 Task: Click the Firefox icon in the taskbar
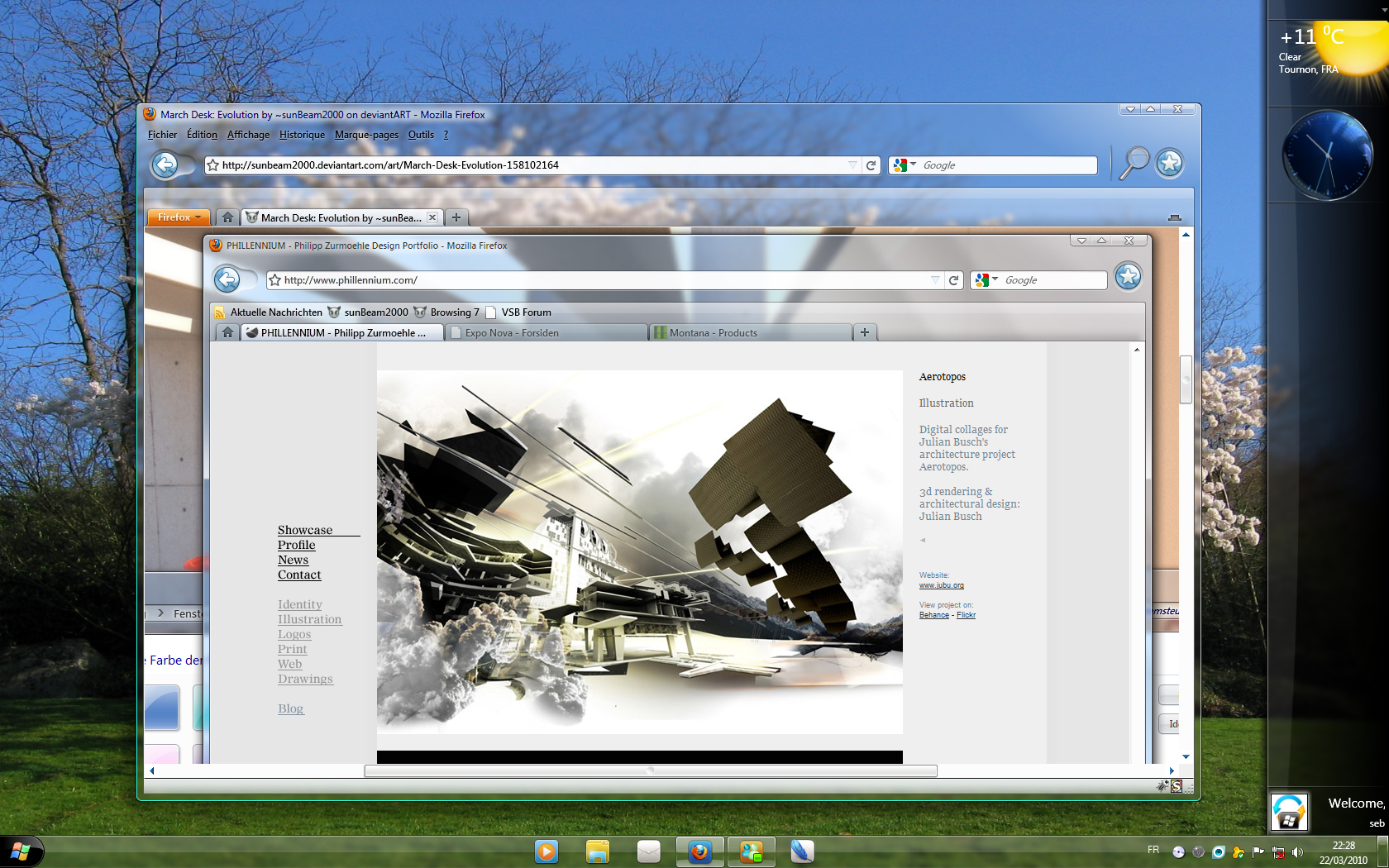click(x=700, y=851)
